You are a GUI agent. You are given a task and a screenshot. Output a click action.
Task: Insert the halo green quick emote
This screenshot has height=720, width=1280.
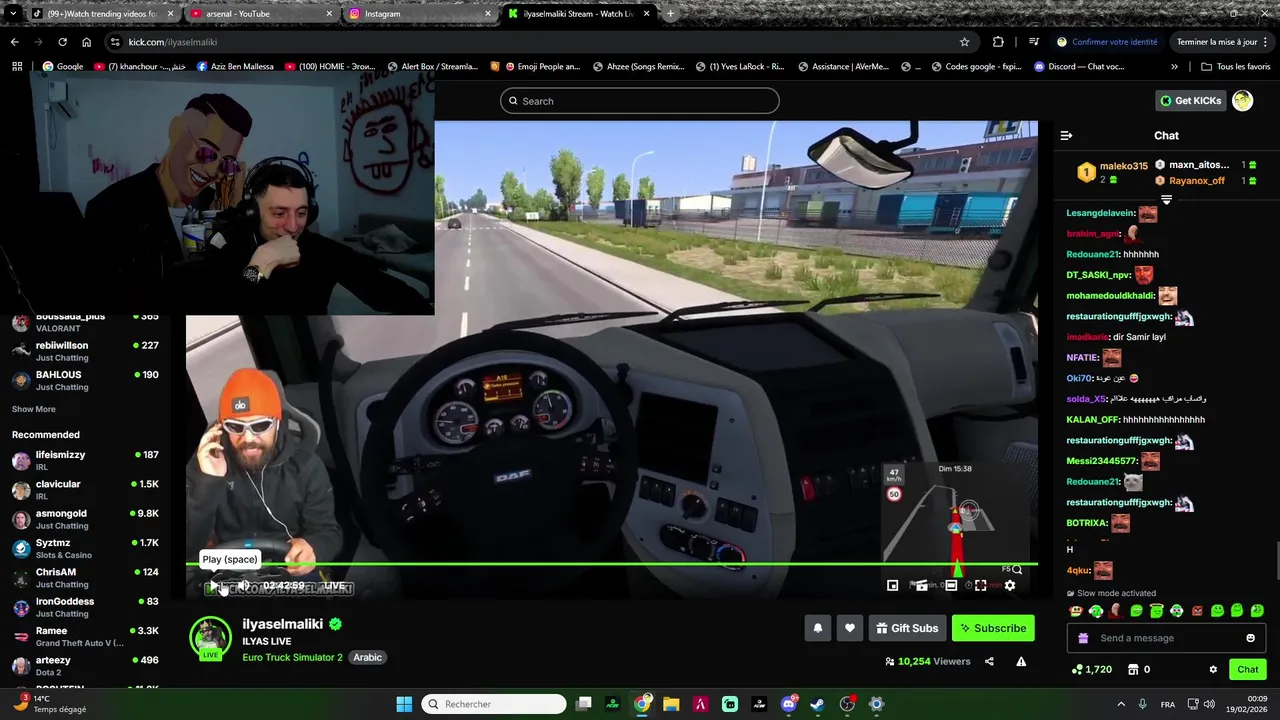point(1156,610)
